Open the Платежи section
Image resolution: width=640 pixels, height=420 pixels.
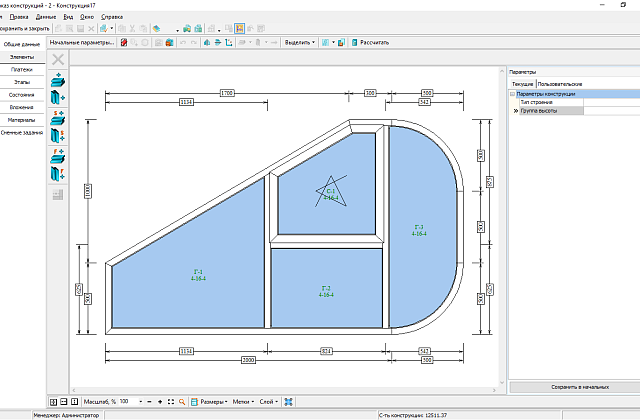22,70
